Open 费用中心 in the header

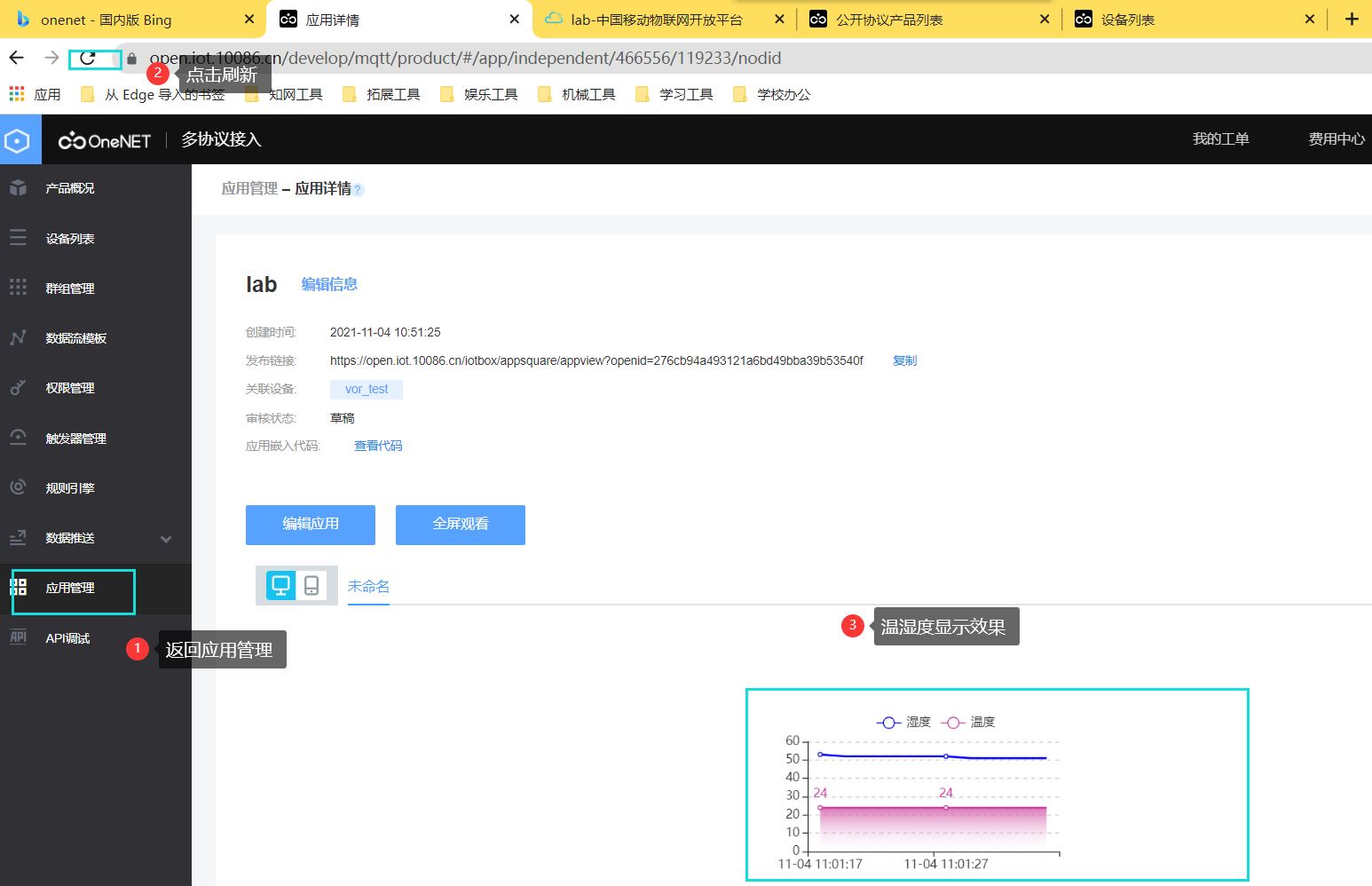tap(1337, 138)
